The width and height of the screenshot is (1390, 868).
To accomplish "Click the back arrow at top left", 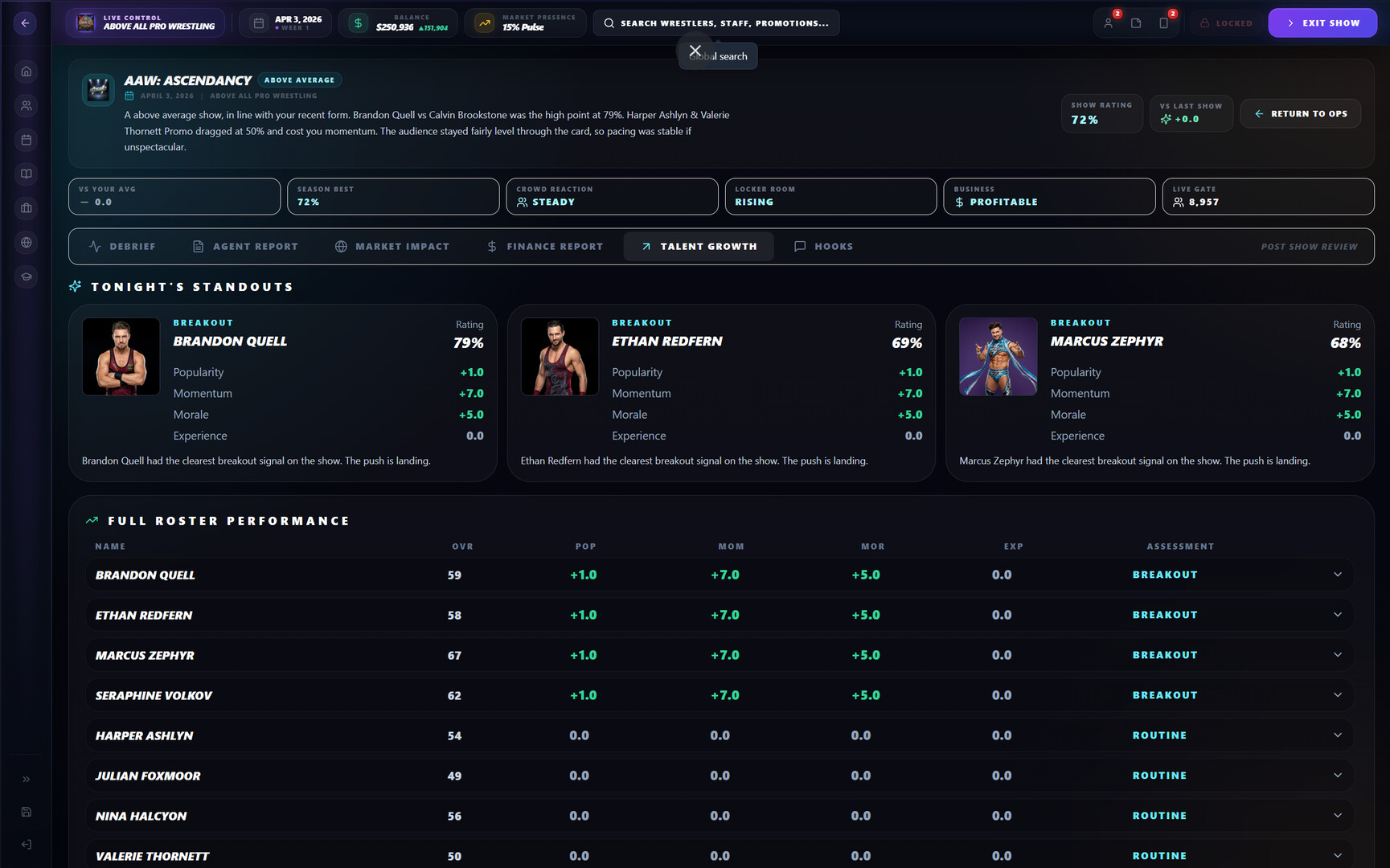I will pyautogui.click(x=25, y=23).
